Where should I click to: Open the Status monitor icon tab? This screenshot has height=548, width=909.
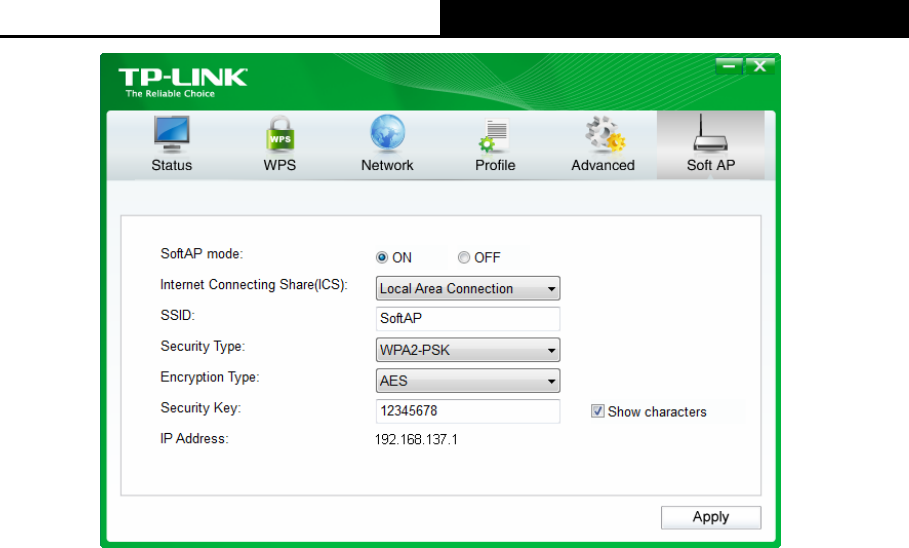pos(172,144)
